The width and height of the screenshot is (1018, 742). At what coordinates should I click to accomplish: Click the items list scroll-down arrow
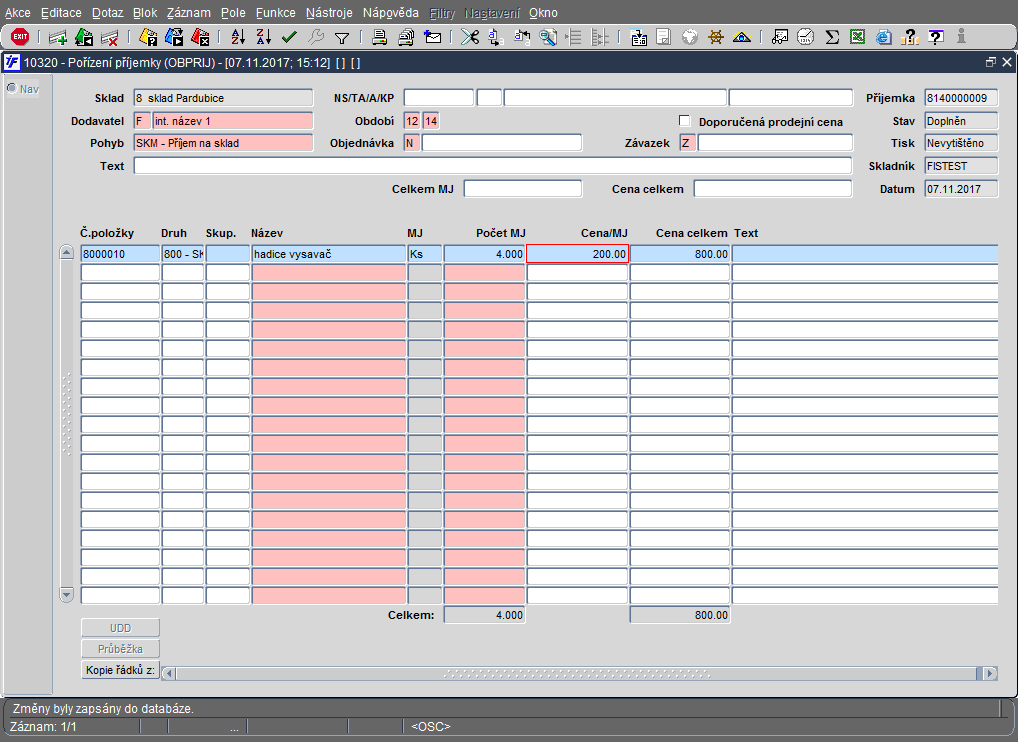point(66,594)
